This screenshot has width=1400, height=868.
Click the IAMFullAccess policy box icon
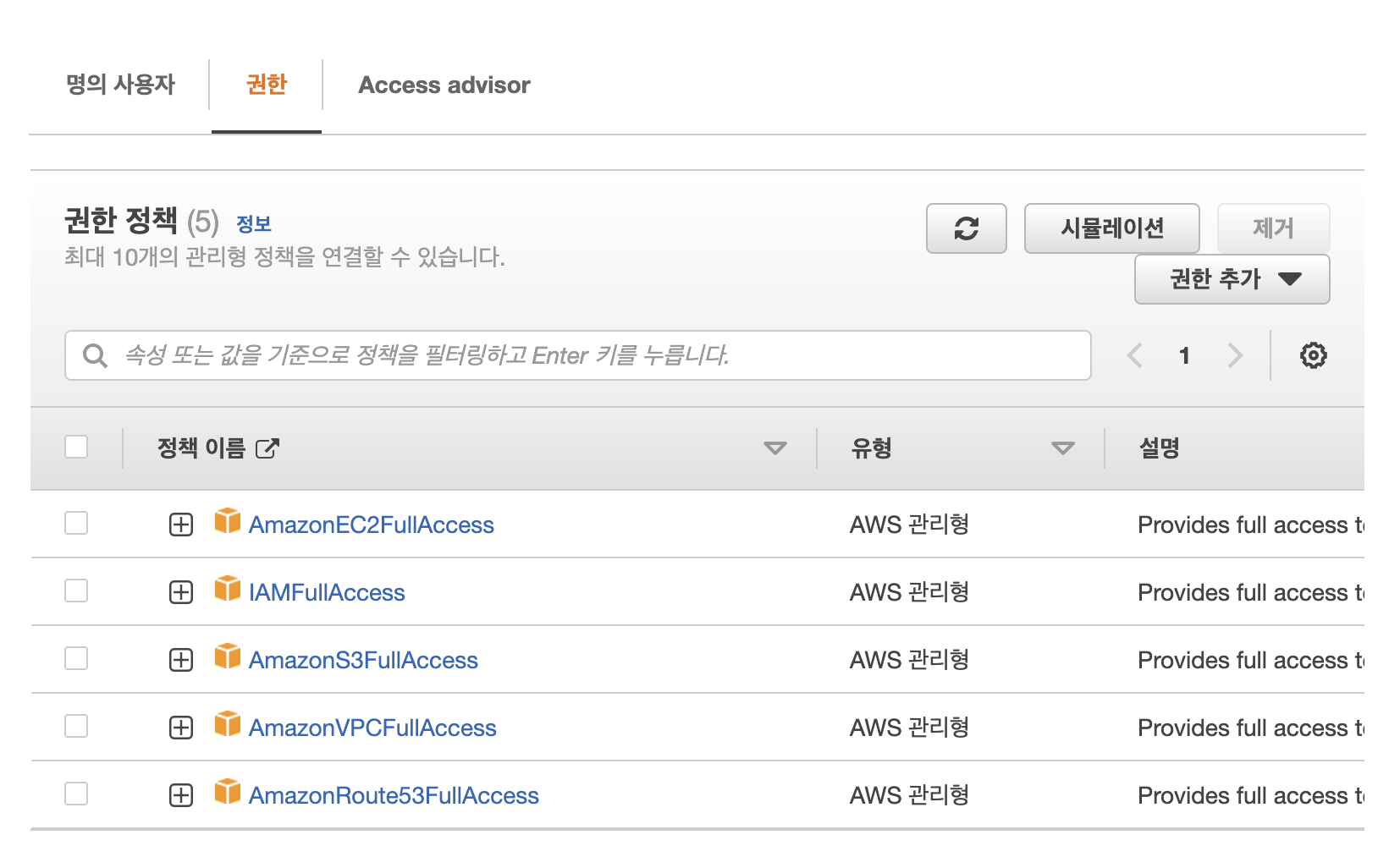[228, 589]
